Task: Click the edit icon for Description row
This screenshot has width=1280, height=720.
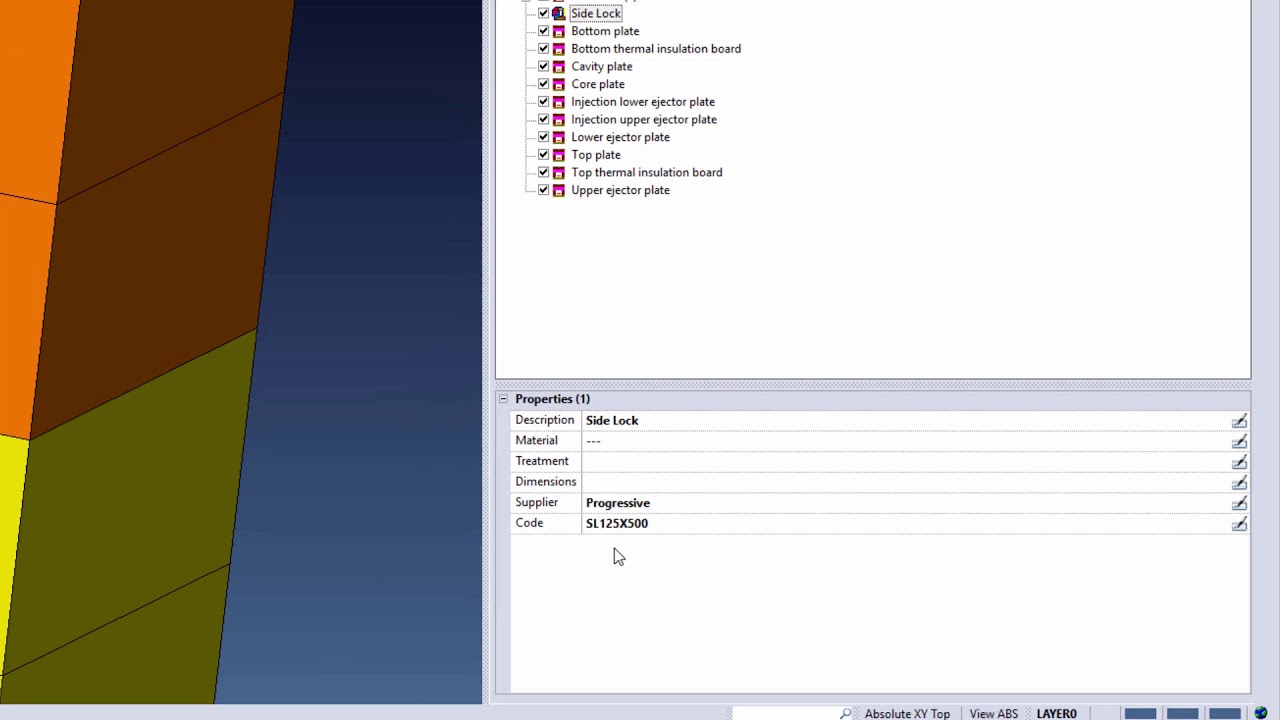Action: pos(1239,421)
